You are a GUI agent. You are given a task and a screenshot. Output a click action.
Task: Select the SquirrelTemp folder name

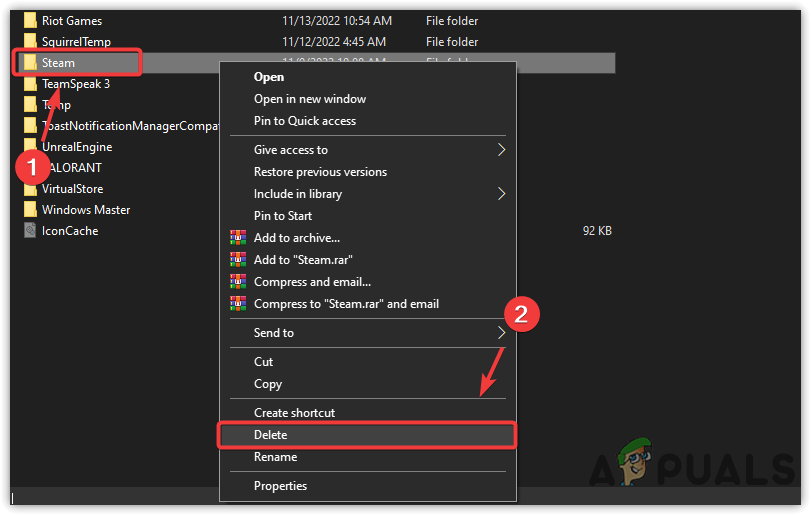(76, 41)
